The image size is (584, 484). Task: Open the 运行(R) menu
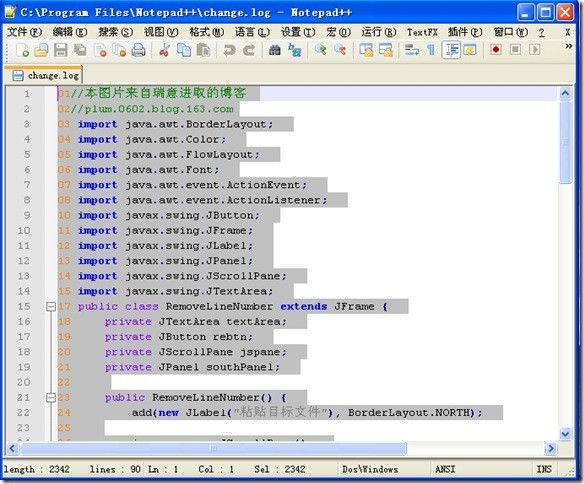click(x=378, y=32)
